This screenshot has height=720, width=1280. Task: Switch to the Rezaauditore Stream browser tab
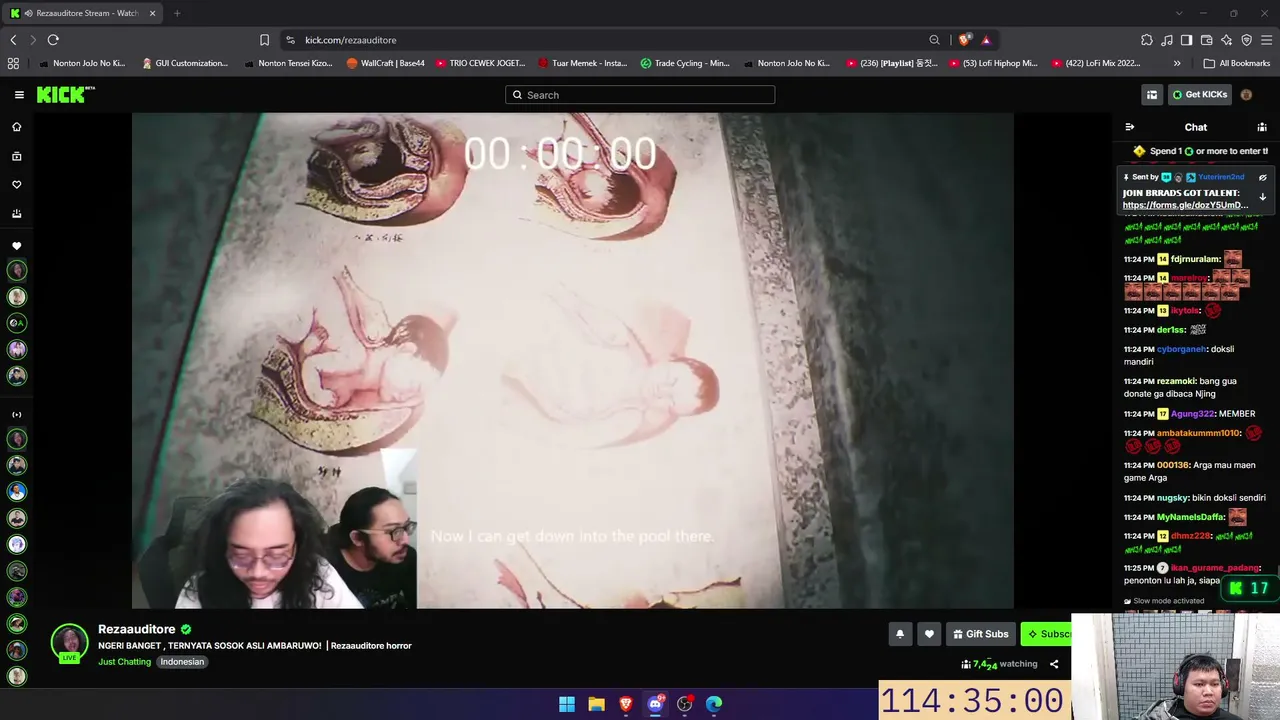[x=84, y=13]
